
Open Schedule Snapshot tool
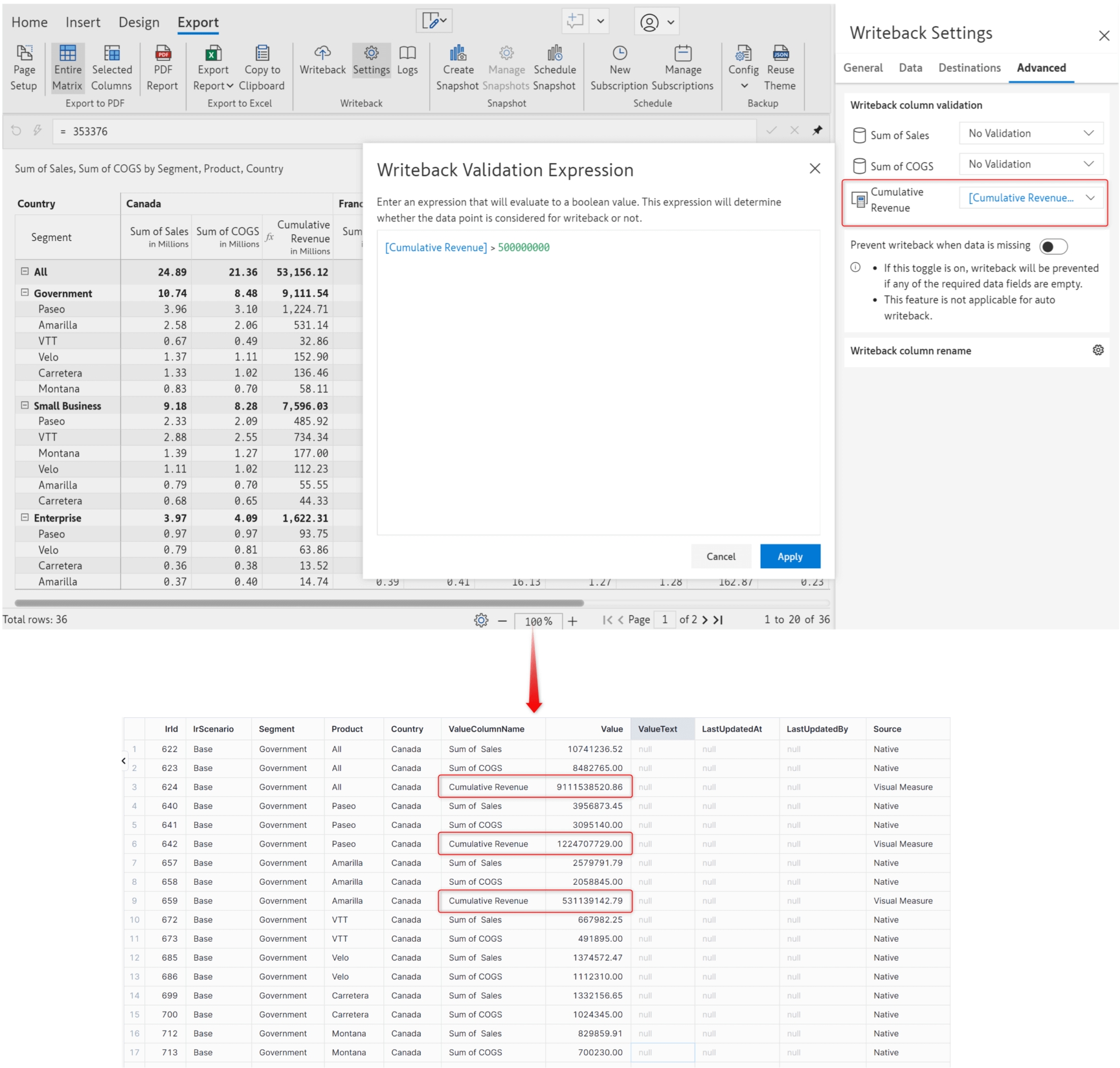555,54
